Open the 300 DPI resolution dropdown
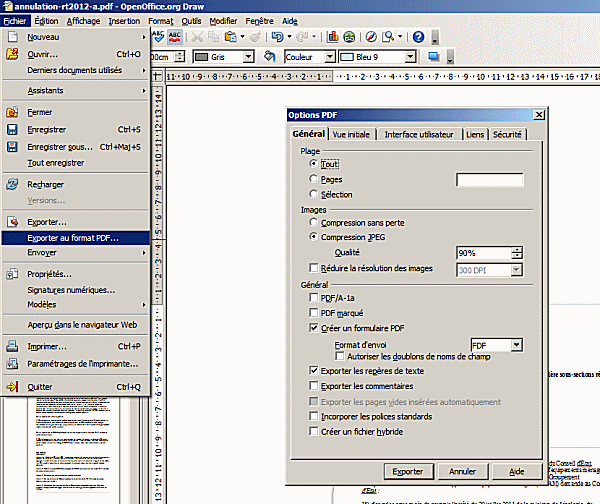This screenshot has height=504, width=600. pos(516,270)
